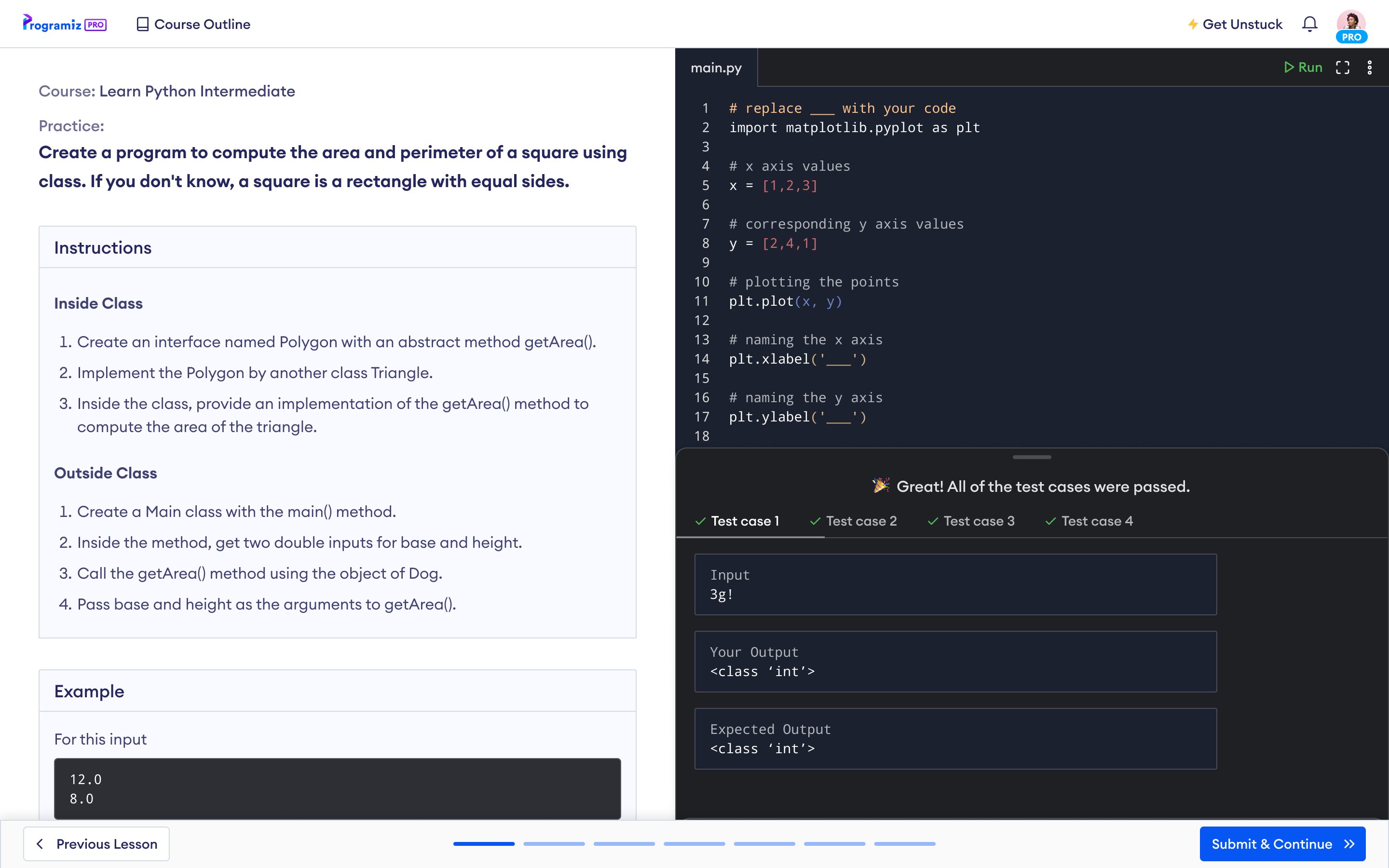Click the Get Unstuck lightning icon
The height and width of the screenshot is (868, 1389).
[1193, 24]
